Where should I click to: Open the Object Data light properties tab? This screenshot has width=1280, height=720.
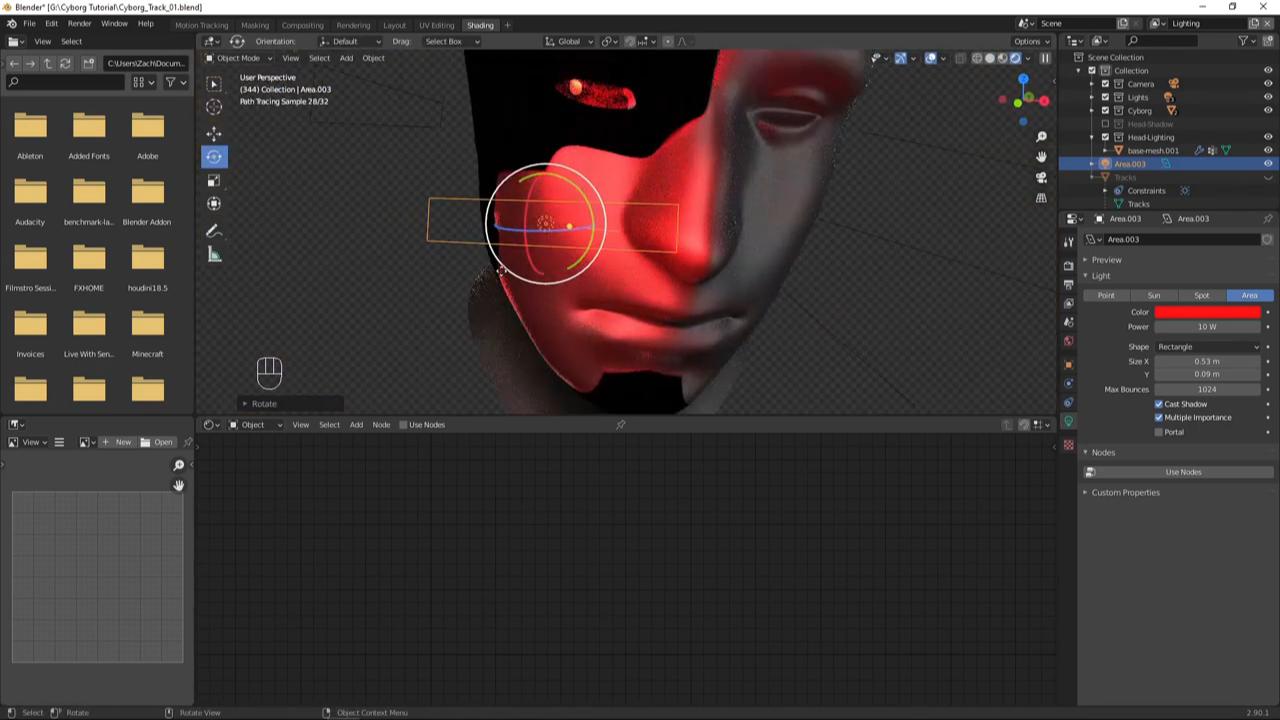pos(1068,421)
